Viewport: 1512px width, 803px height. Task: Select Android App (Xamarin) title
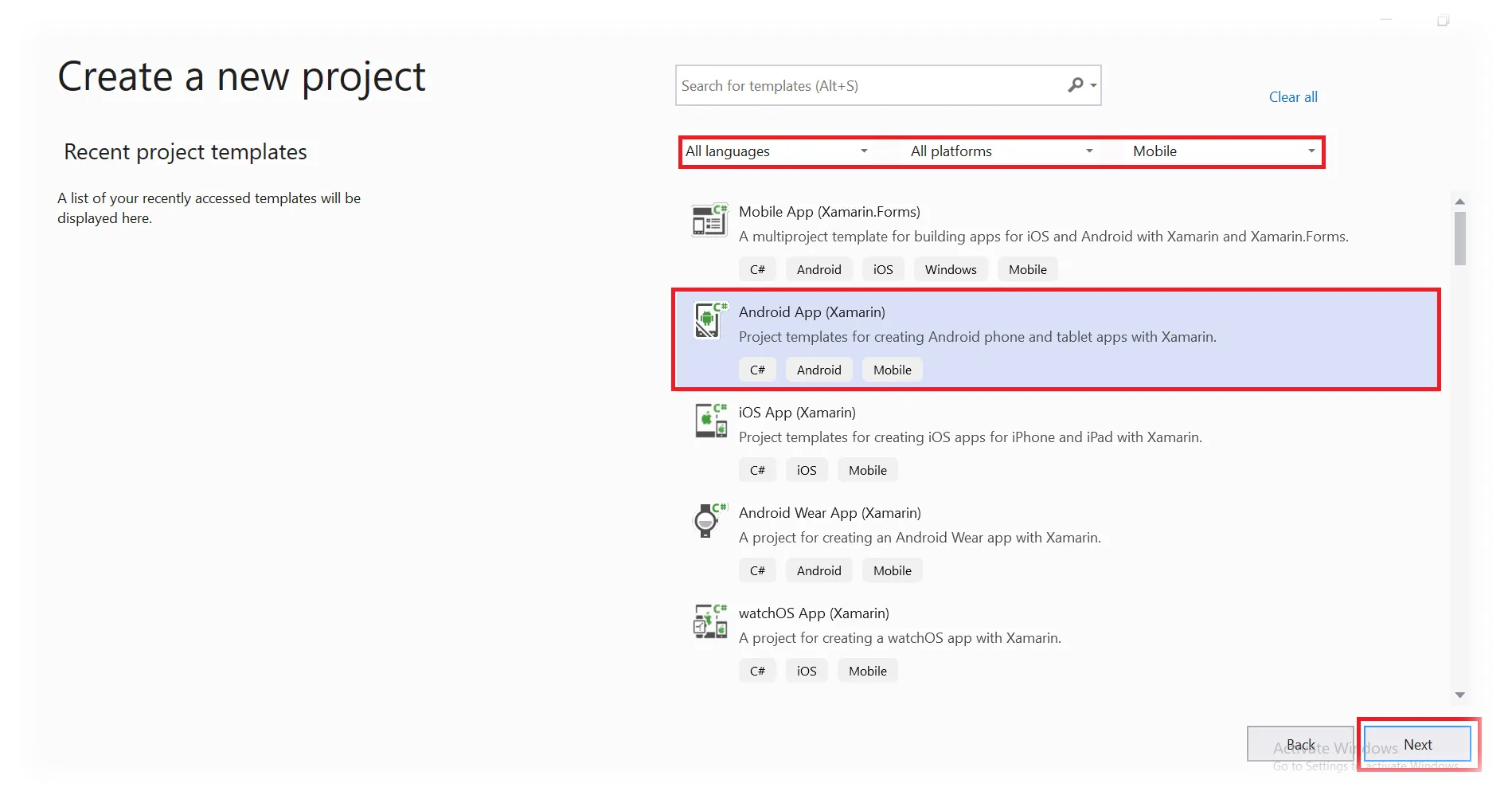coord(811,312)
